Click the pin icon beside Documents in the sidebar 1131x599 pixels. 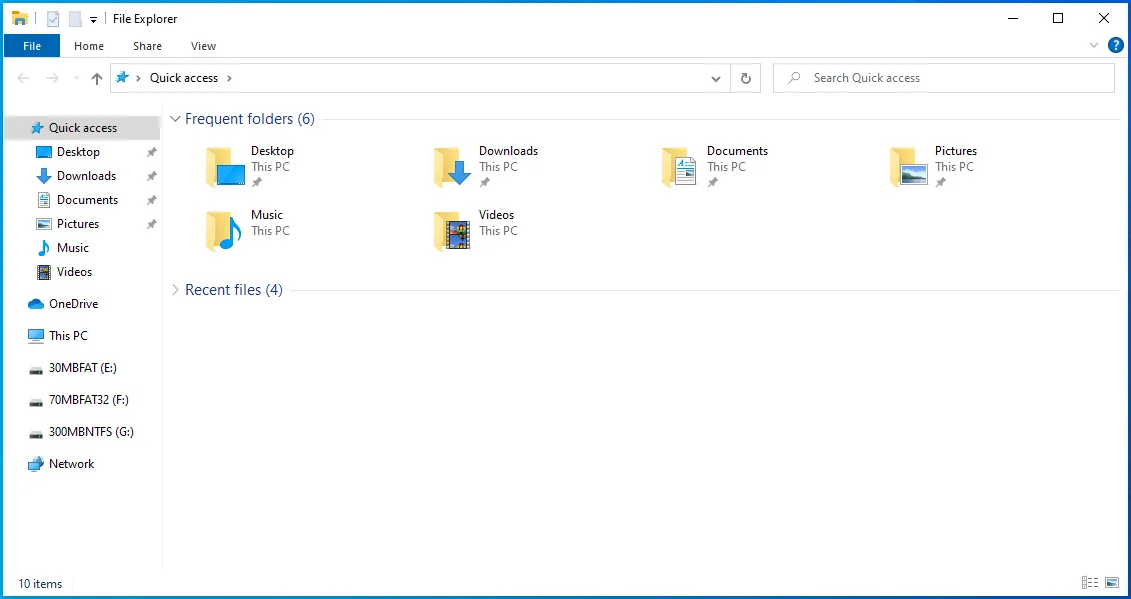[151, 200]
